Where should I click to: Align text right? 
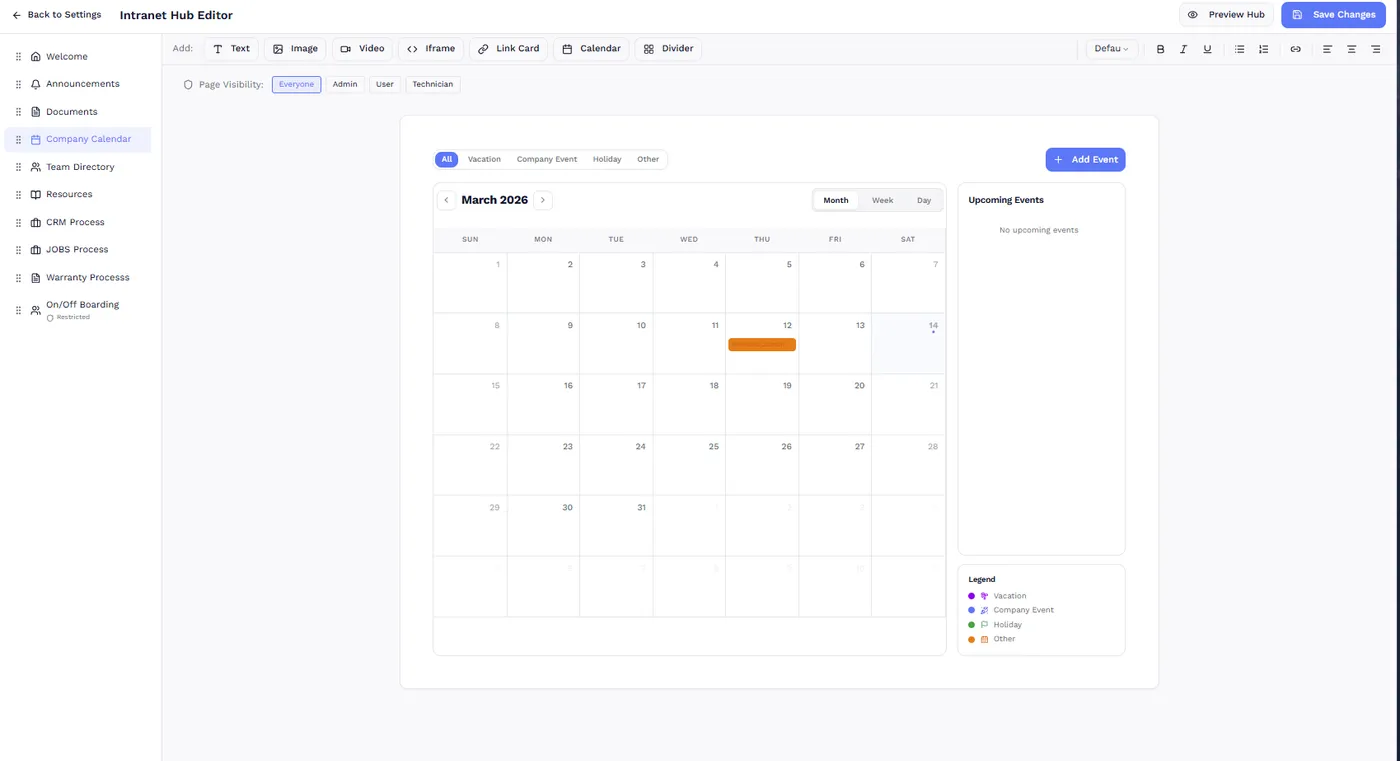pos(1375,49)
